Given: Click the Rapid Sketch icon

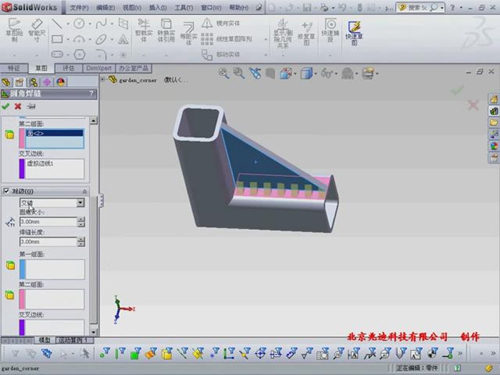Looking at the screenshot, I should 354,33.
